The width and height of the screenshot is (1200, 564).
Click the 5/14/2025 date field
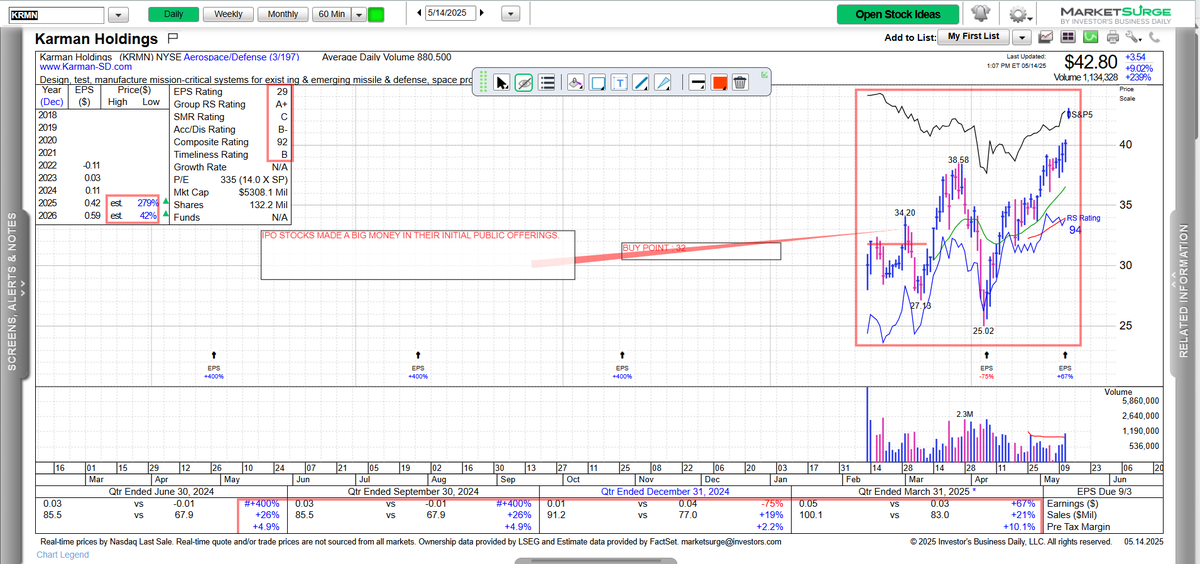click(x=449, y=15)
